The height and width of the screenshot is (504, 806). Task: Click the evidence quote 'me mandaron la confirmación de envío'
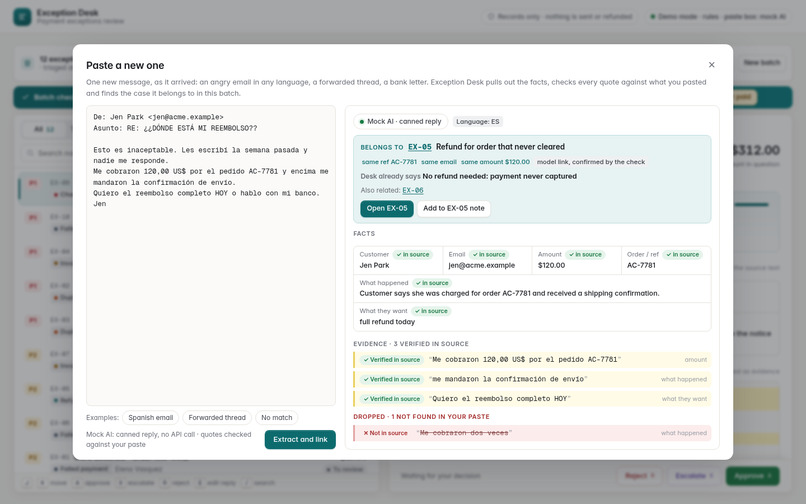508,380
